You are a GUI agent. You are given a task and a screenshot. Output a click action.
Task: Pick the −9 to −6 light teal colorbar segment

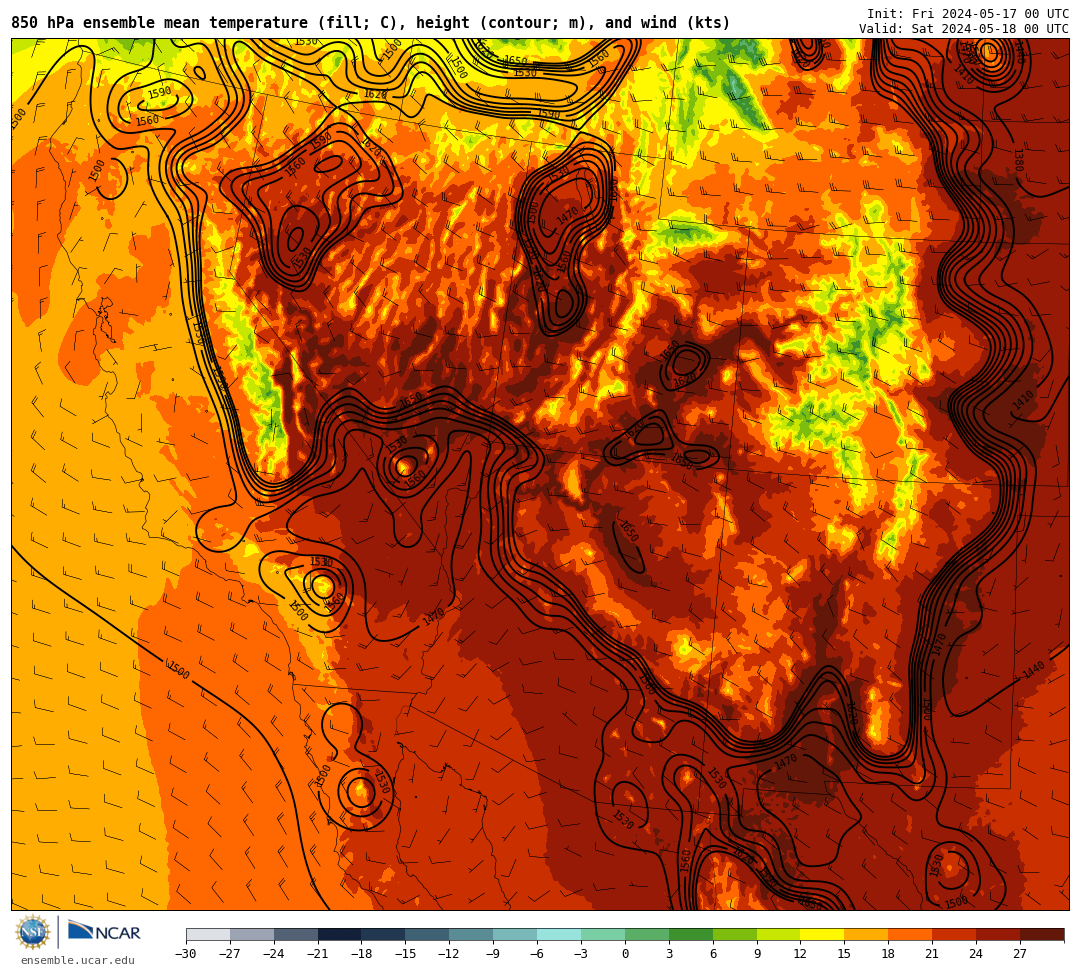[x=515, y=934]
